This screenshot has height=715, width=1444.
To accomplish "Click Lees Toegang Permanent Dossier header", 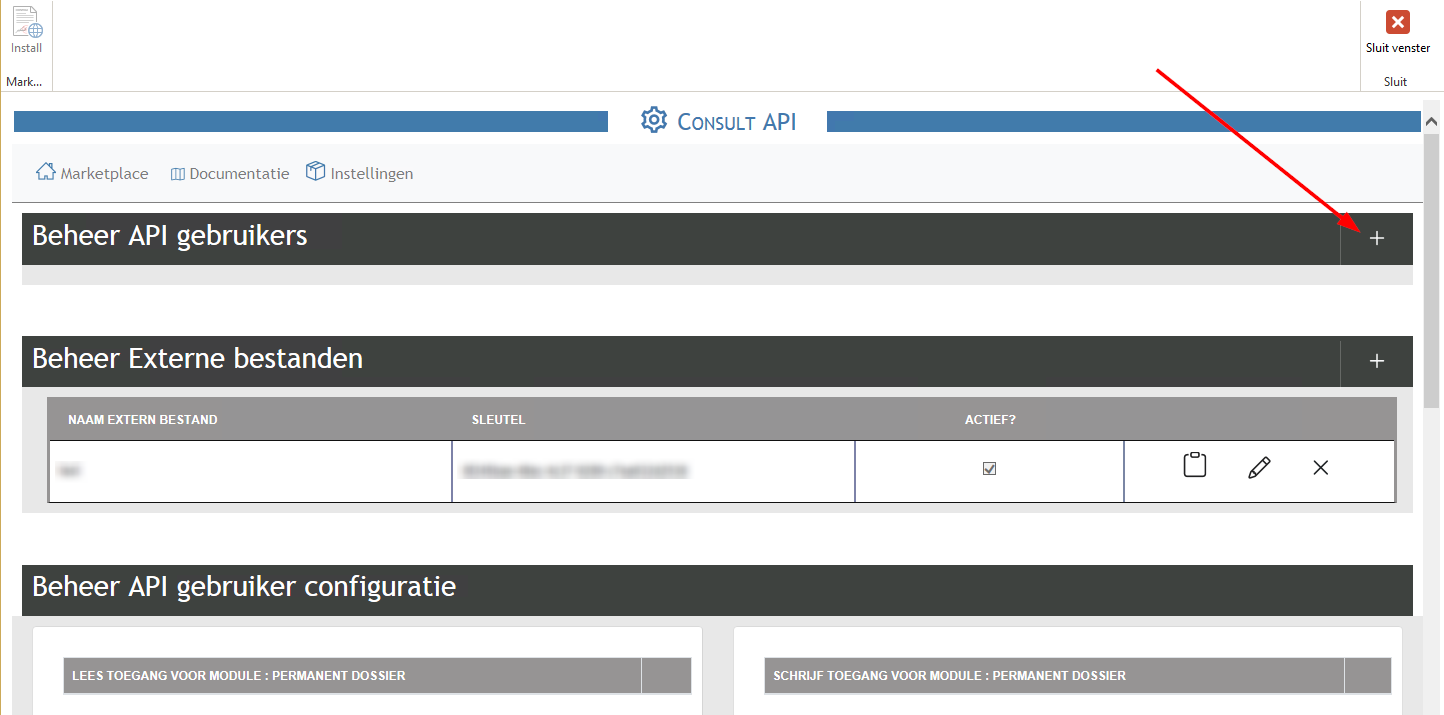I will click(x=238, y=676).
